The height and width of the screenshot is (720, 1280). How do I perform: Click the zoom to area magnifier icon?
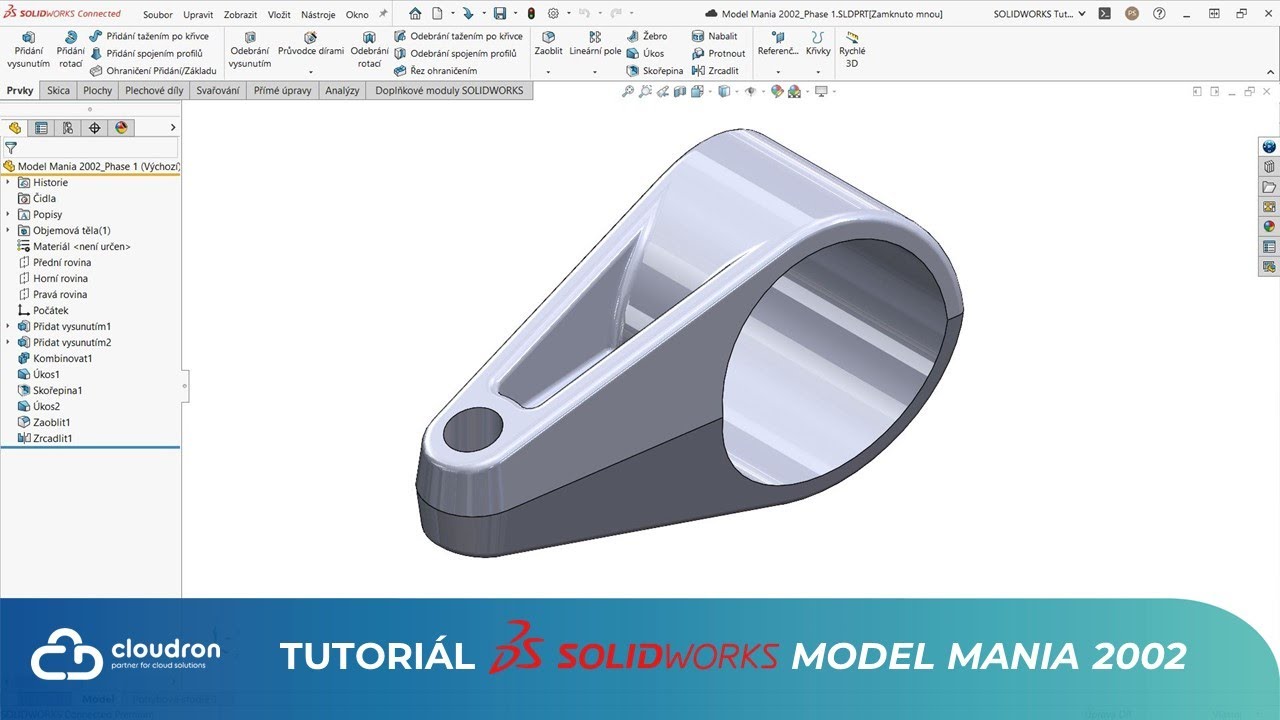646,91
